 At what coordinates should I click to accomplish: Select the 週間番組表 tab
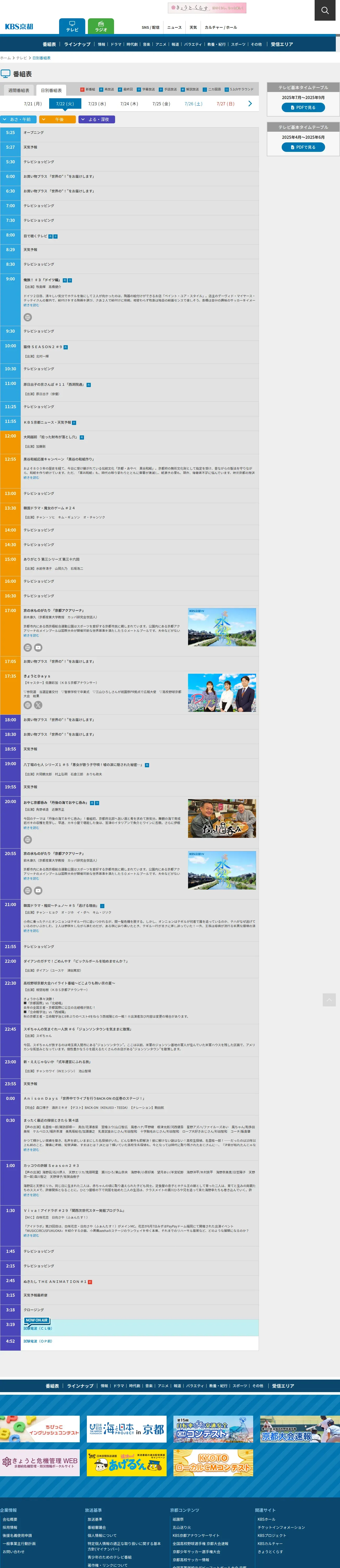(19, 91)
